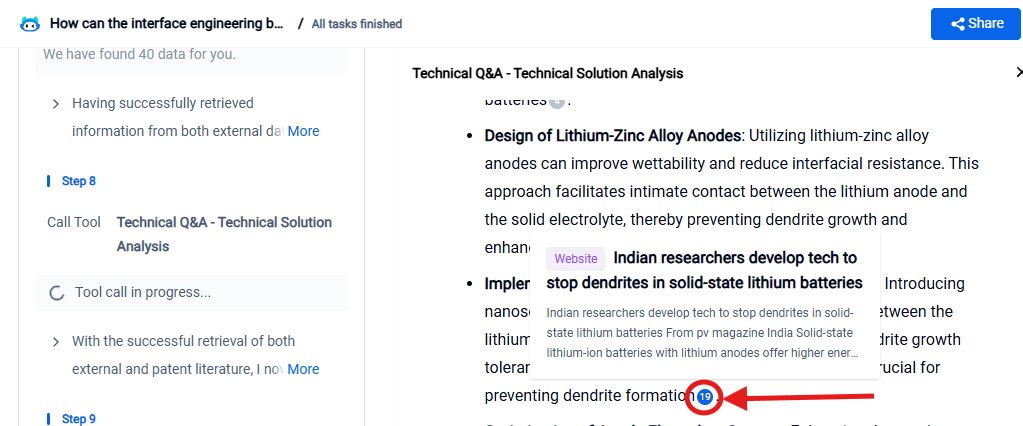The width and height of the screenshot is (1023, 426).
Task: Click the Share button
Action: click(x=976, y=23)
